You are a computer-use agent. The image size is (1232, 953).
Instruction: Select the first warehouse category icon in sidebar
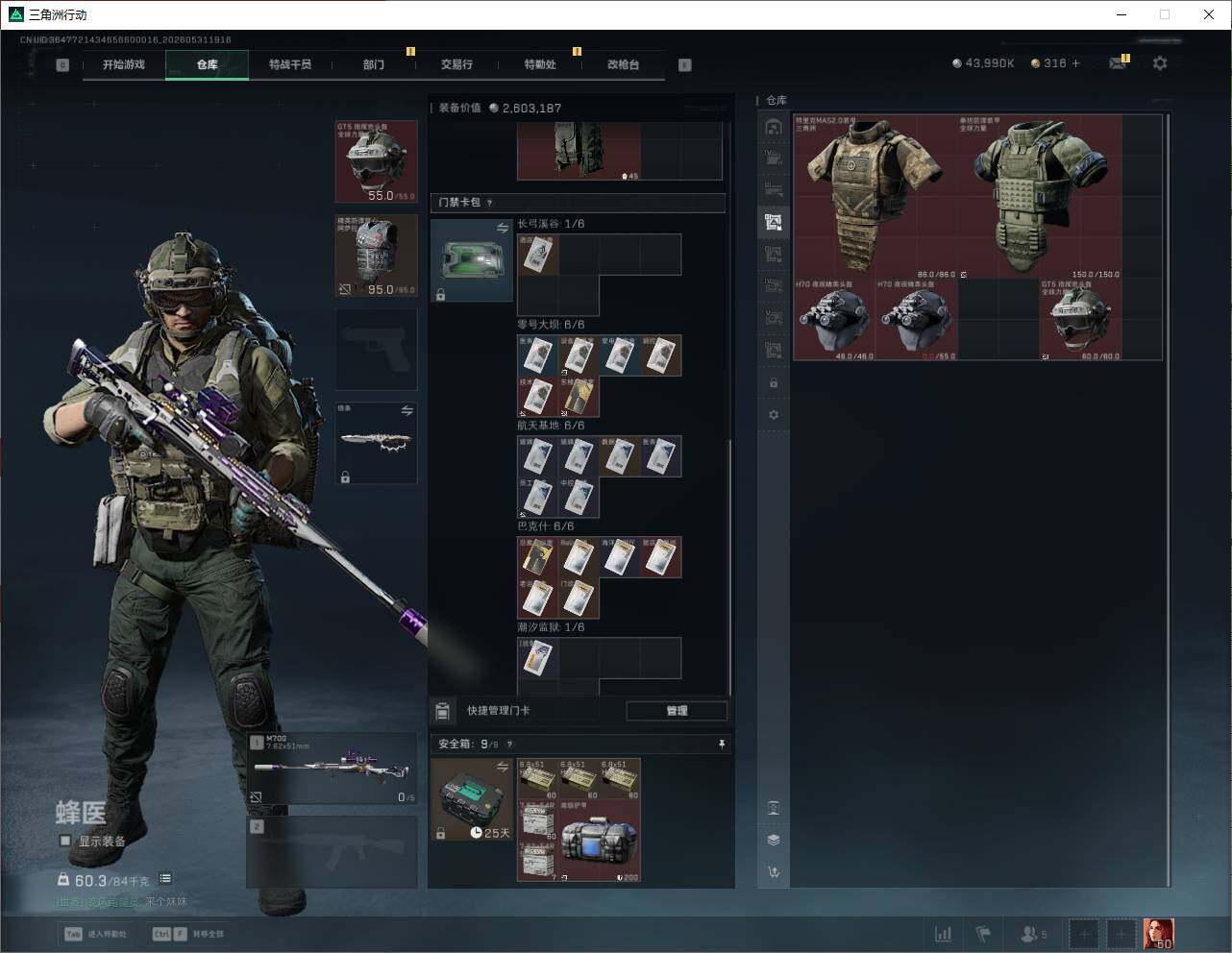774,127
